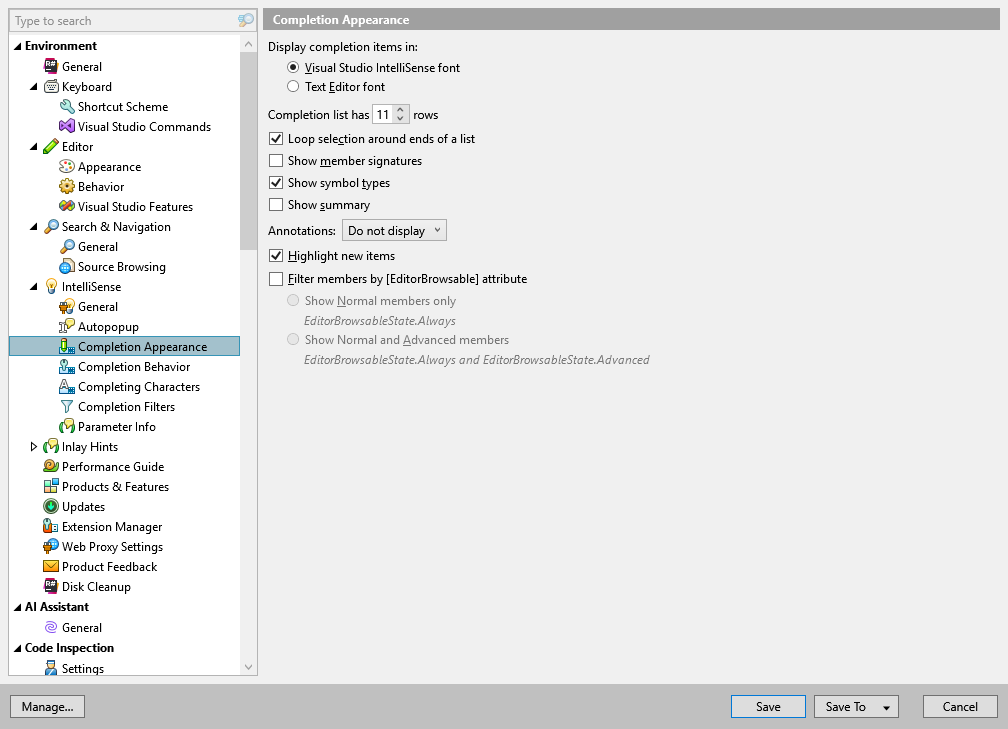Viewport: 1008px width, 729px height.
Task: Click the Web Proxy Settings icon
Action: [51, 546]
